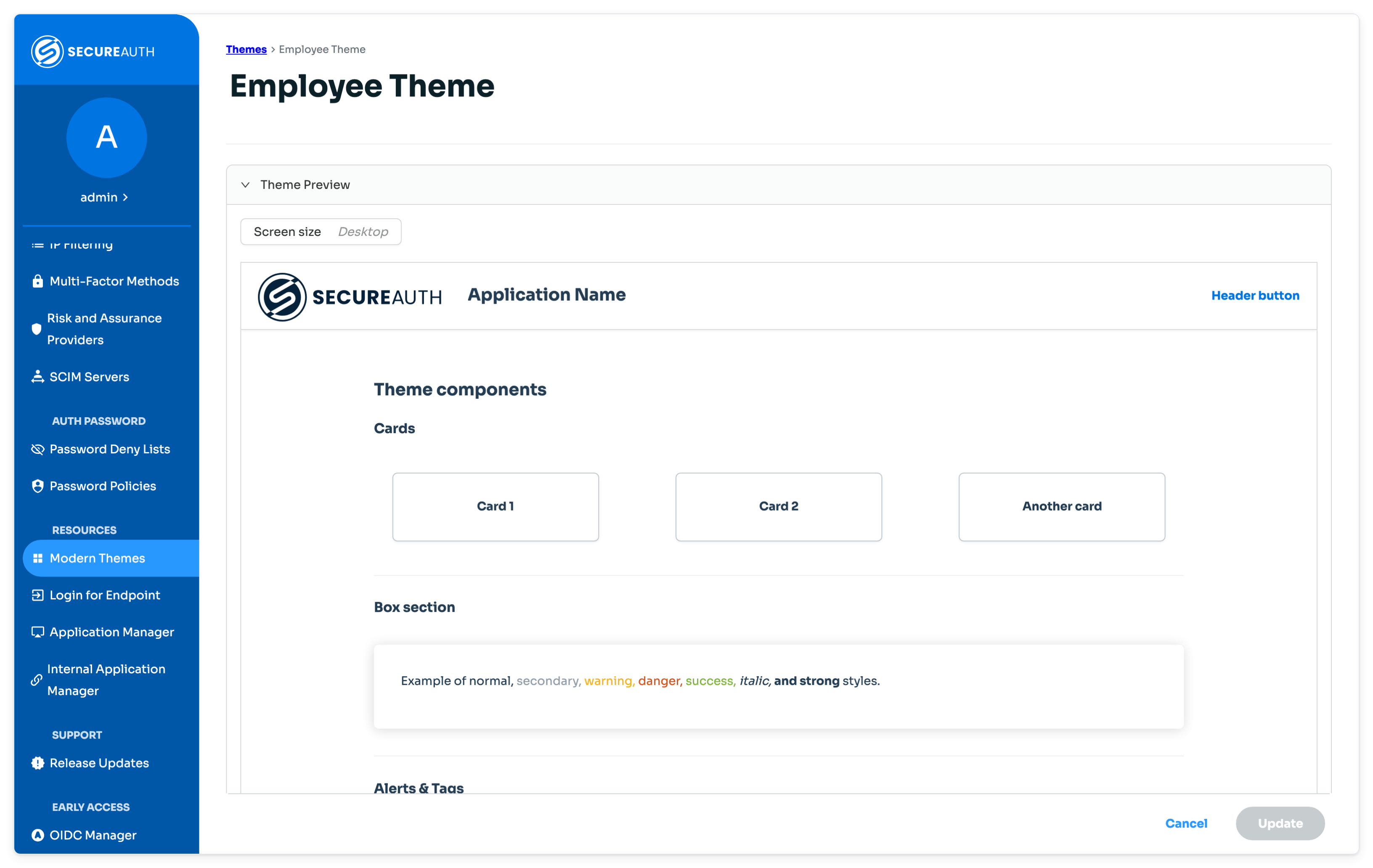Image resolution: width=1373 pixels, height=868 pixels.
Task: Click the Internal Application Manager link icon
Action: pyautogui.click(x=37, y=680)
